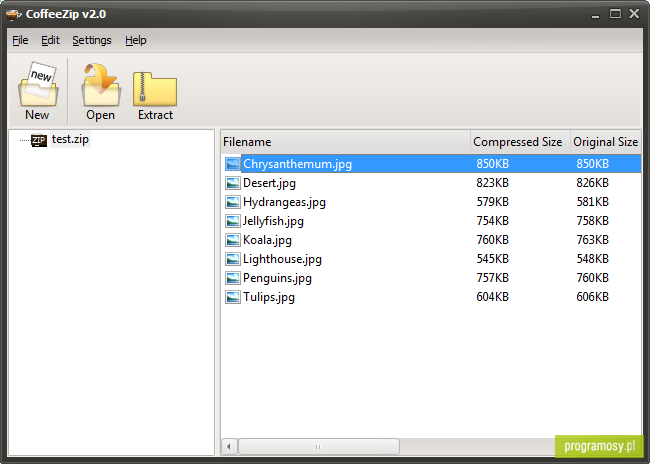Screen dimensions: 650x464
Task: Open the Settings menu
Action: pos(92,40)
